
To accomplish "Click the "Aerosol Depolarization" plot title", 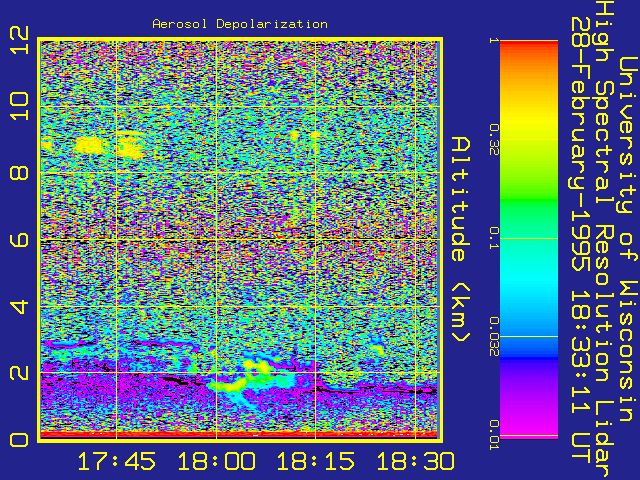I will 240,24.
